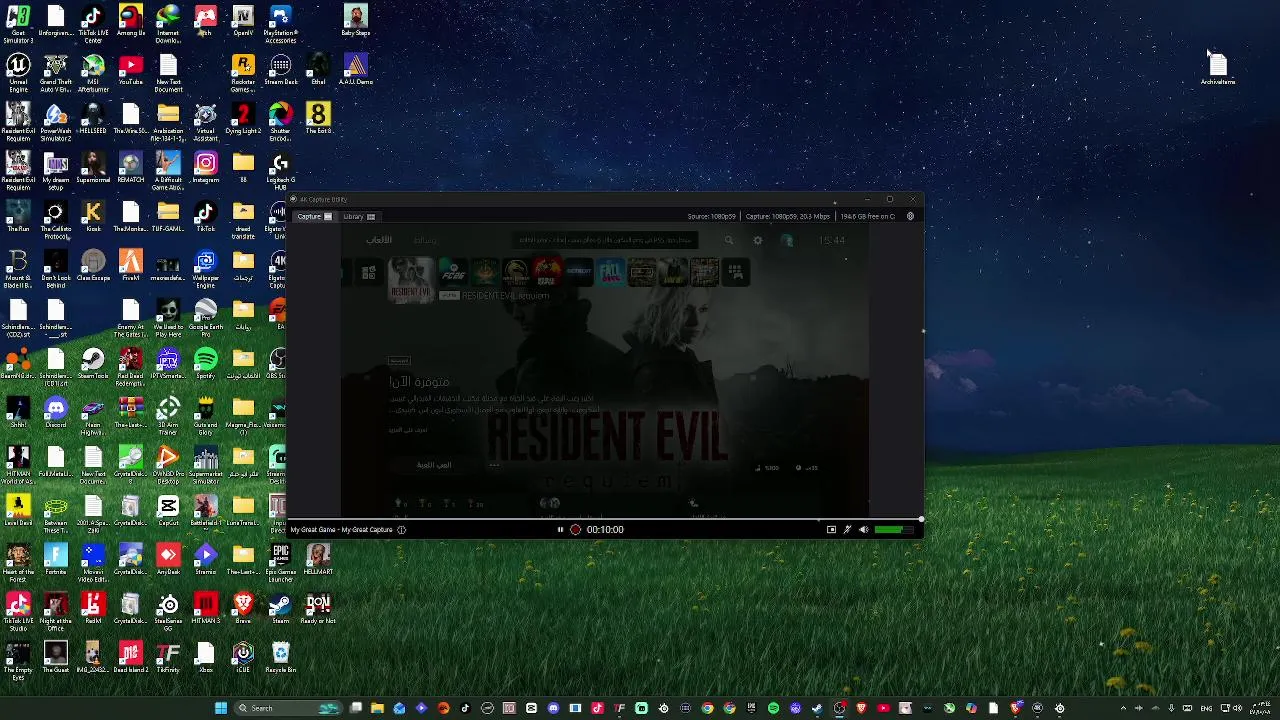Image resolution: width=1280 pixels, height=720 pixels.
Task: Open Rockstar Games launcher icon
Action: coord(243,73)
